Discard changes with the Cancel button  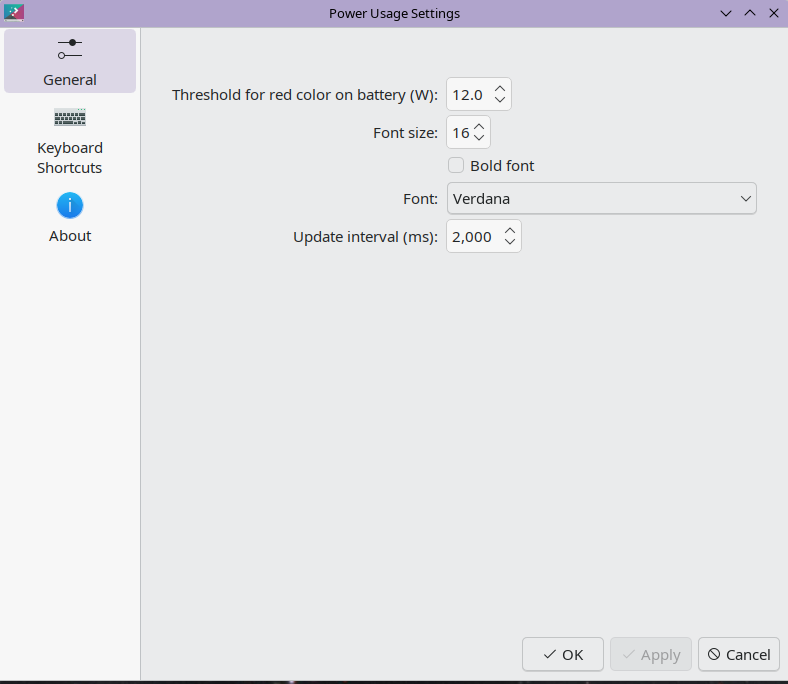click(x=739, y=654)
